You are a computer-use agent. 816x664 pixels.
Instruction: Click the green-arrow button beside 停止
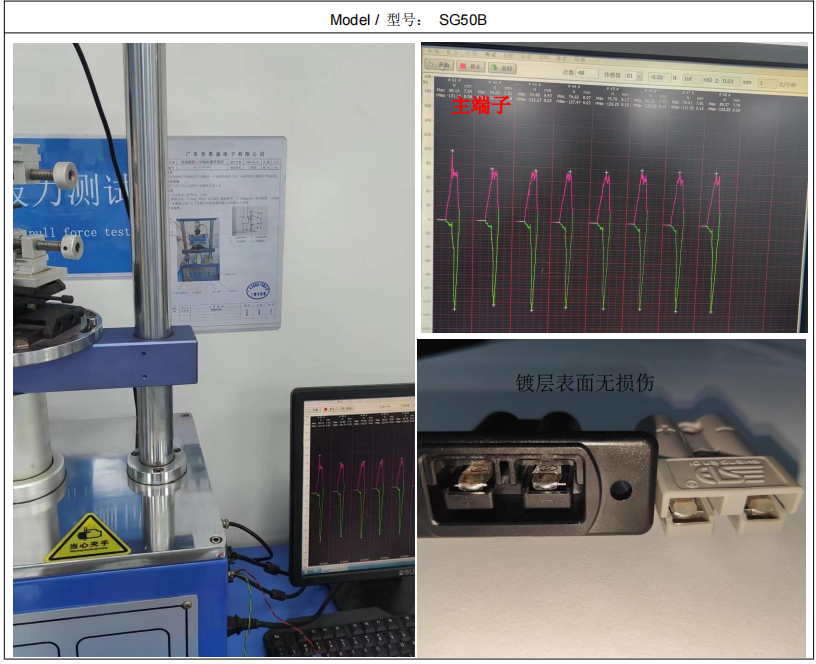[x=502, y=68]
